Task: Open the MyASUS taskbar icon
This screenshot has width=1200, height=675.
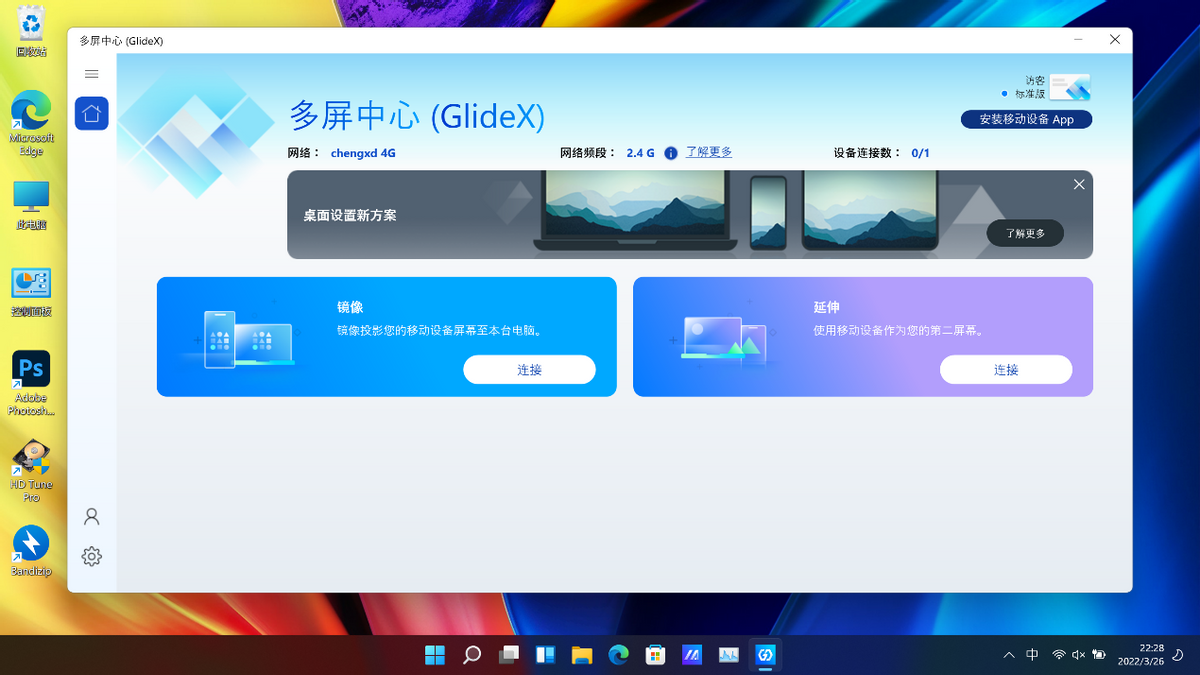Action: [692, 655]
